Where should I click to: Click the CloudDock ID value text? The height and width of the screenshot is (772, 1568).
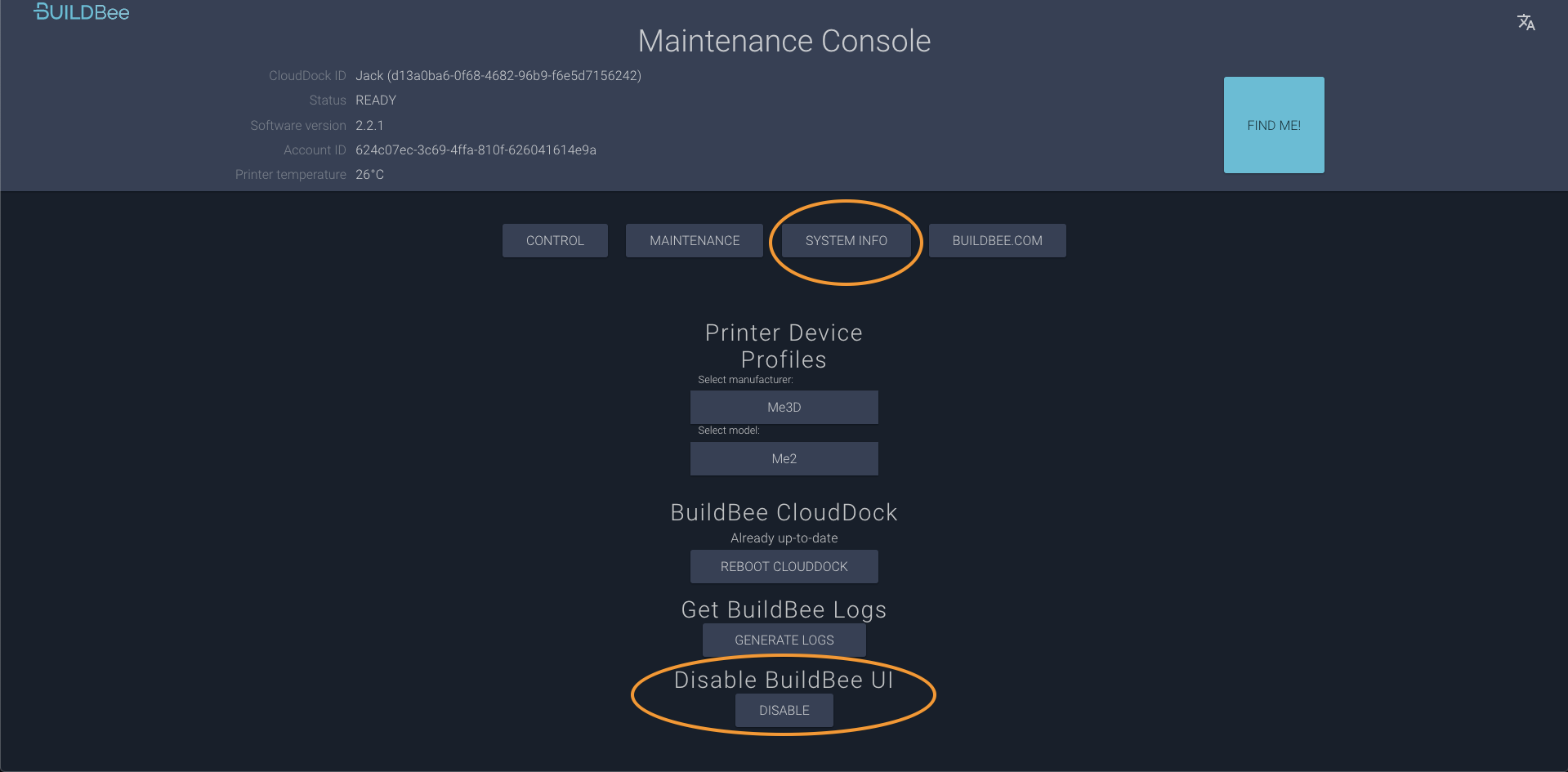[498, 75]
